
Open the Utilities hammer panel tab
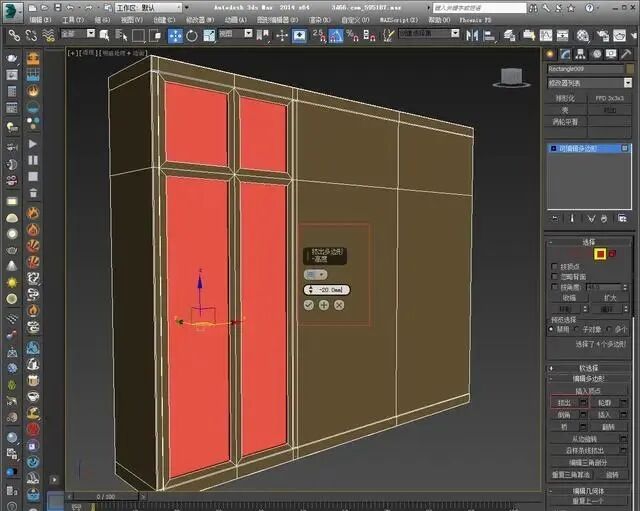tap(626, 54)
